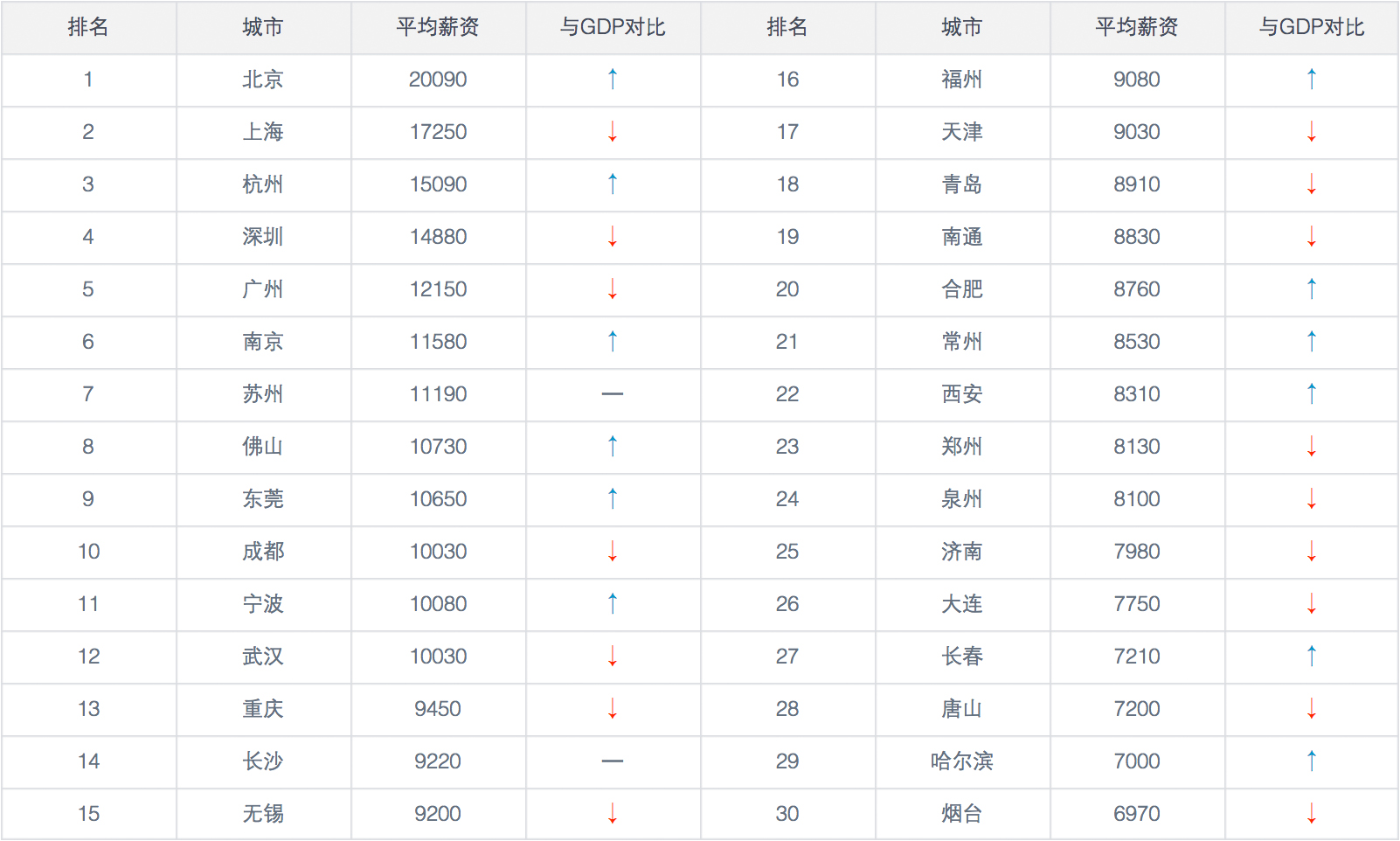Click the down arrow in the 上海 row
Image resolution: width=1400 pixels, height=841 pixels.
(x=613, y=132)
